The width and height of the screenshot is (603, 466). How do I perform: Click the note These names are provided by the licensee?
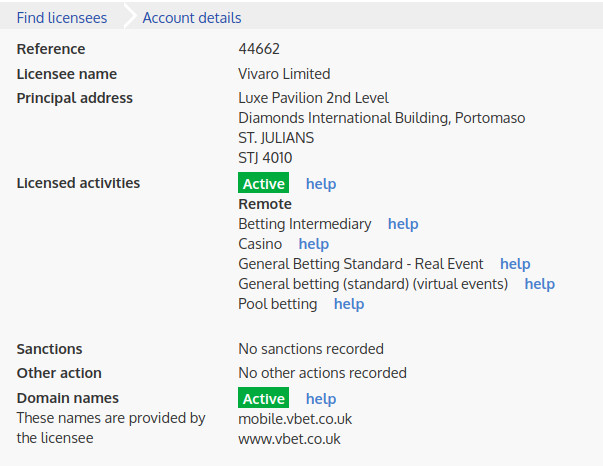(x=111, y=428)
